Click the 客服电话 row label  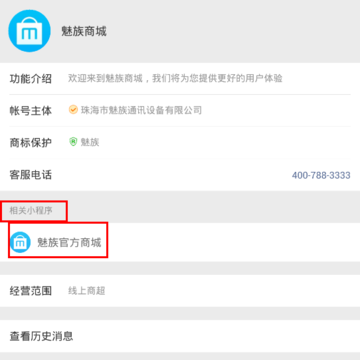point(31,175)
